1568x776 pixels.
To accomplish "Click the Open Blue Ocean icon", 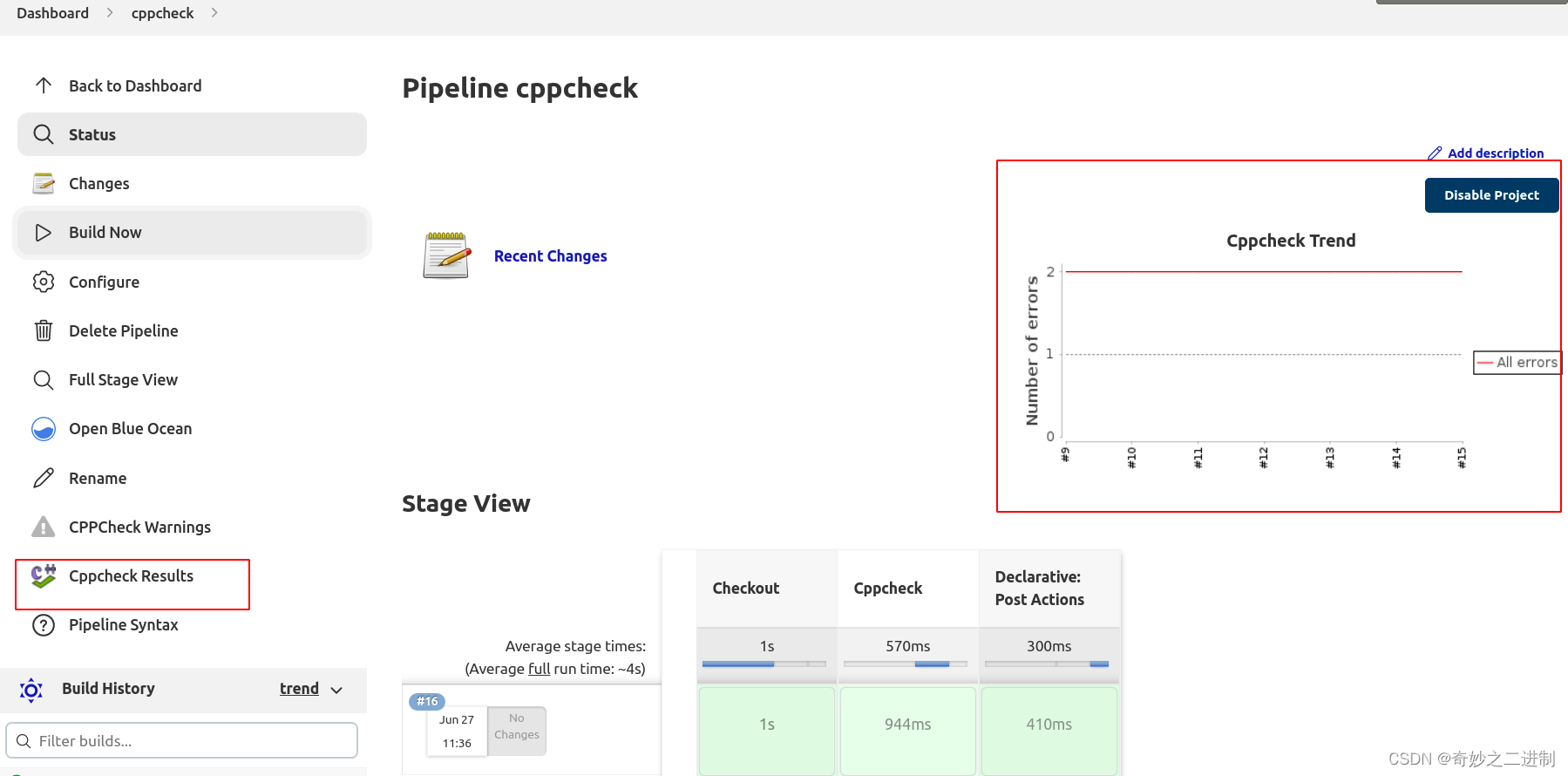I will tap(44, 429).
